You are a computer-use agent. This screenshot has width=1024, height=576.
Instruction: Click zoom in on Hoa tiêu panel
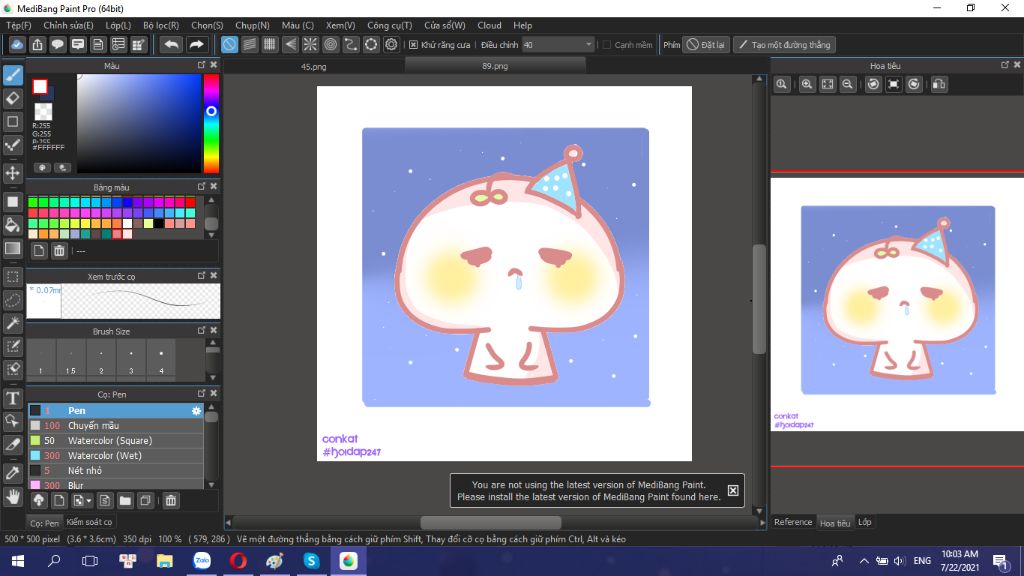[807, 84]
